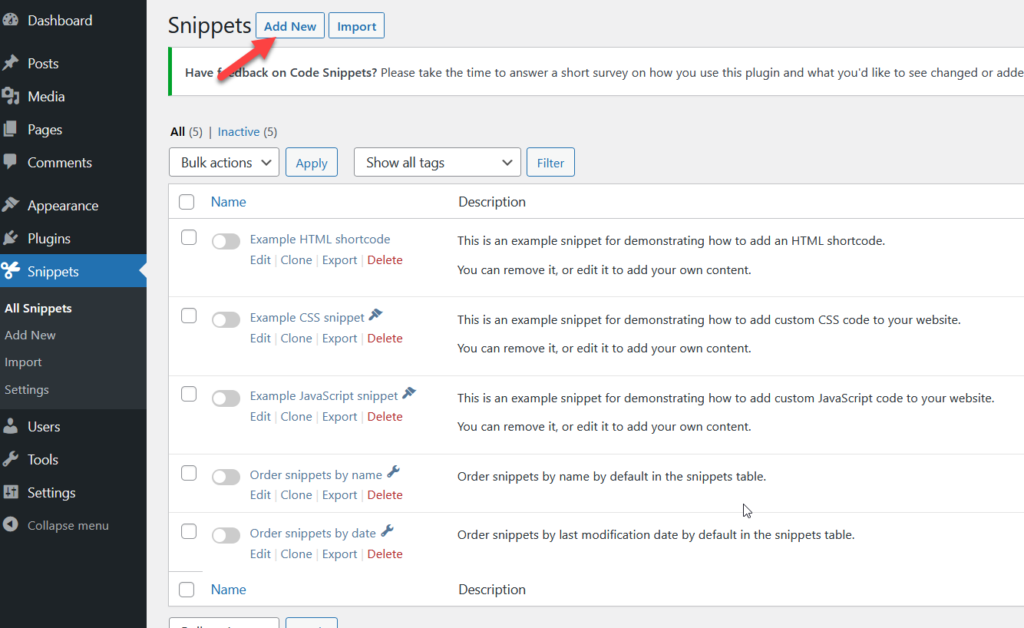Click the Appearance paintbrush icon
The height and width of the screenshot is (628, 1024).
[x=10, y=205]
